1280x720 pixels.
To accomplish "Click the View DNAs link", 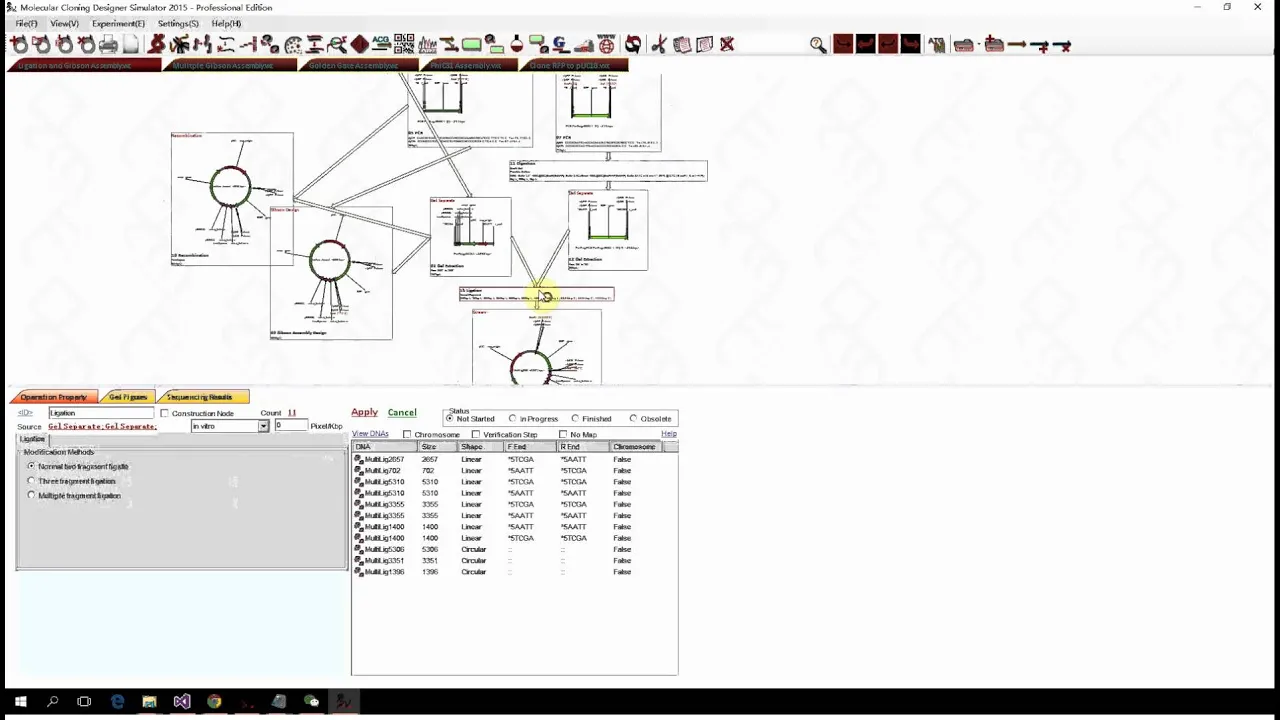I will [370, 434].
